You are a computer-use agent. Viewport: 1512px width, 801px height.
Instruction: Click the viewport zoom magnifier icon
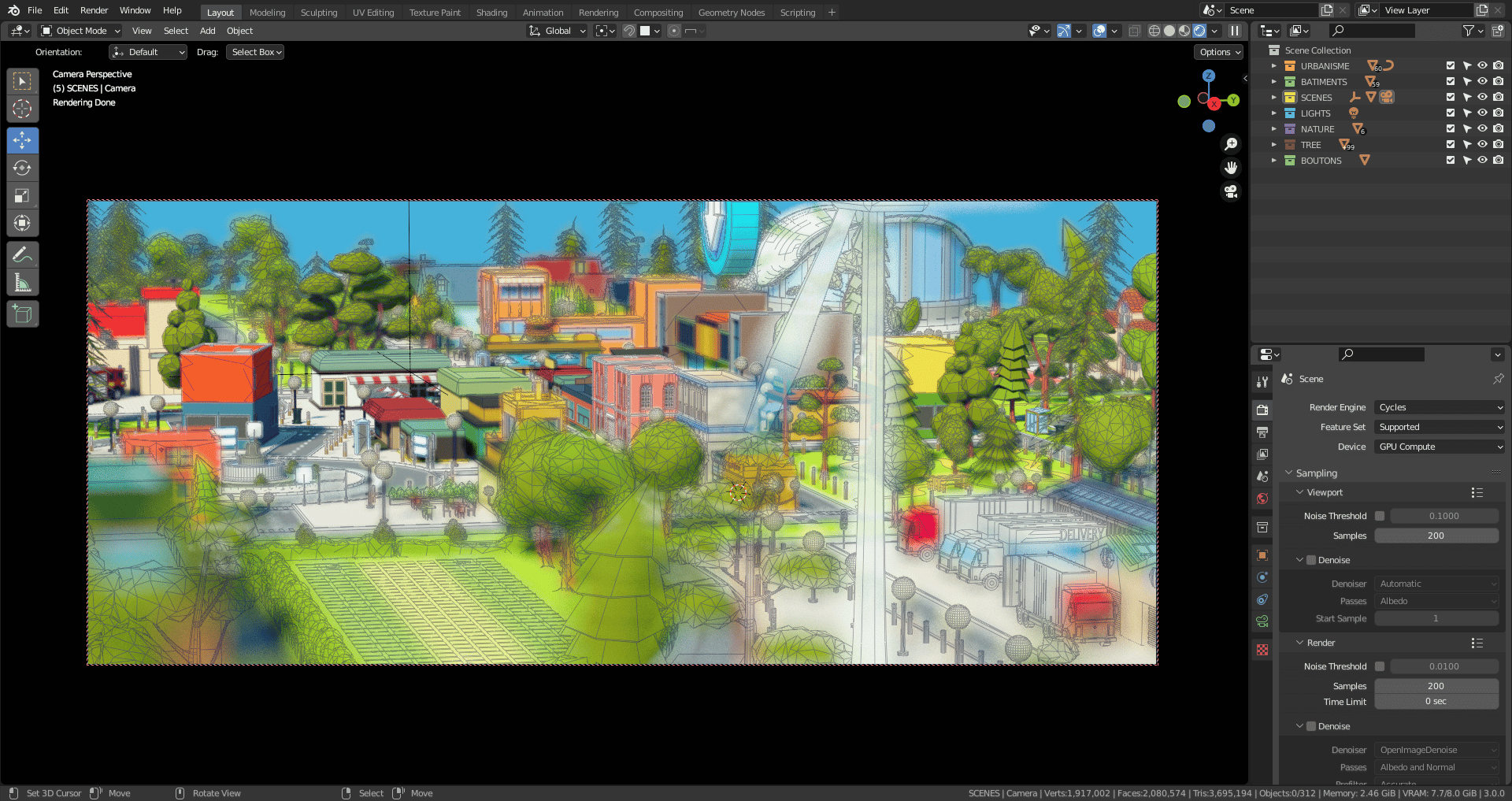pos(1231,143)
